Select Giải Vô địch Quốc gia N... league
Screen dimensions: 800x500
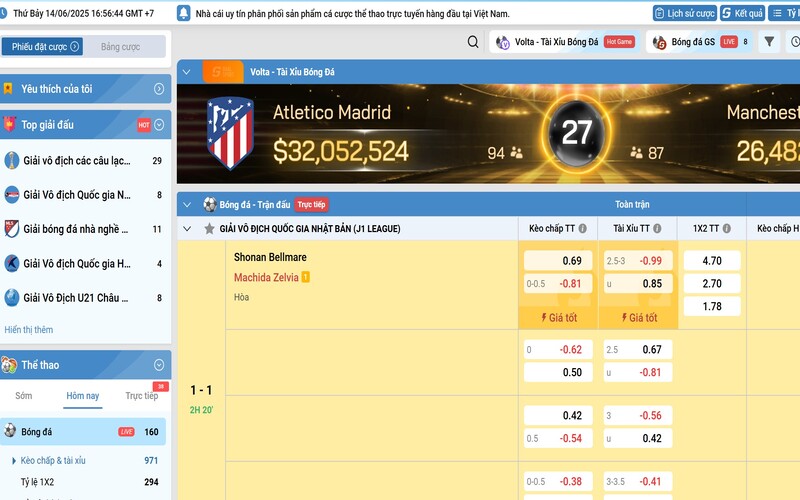click(85, 195)
